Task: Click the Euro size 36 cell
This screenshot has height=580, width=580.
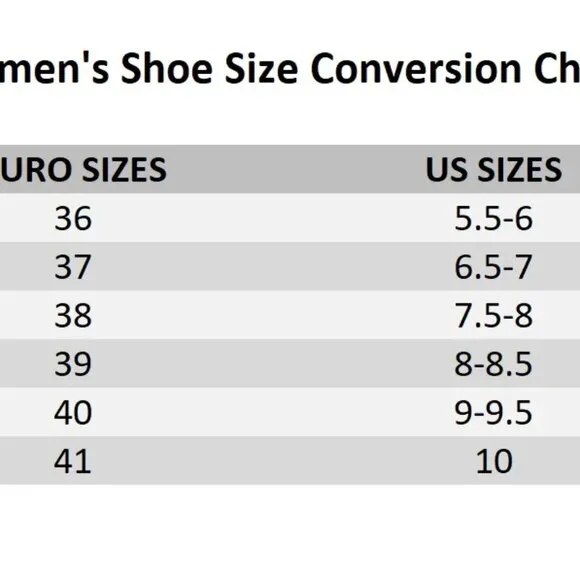Action: [73, 218]
